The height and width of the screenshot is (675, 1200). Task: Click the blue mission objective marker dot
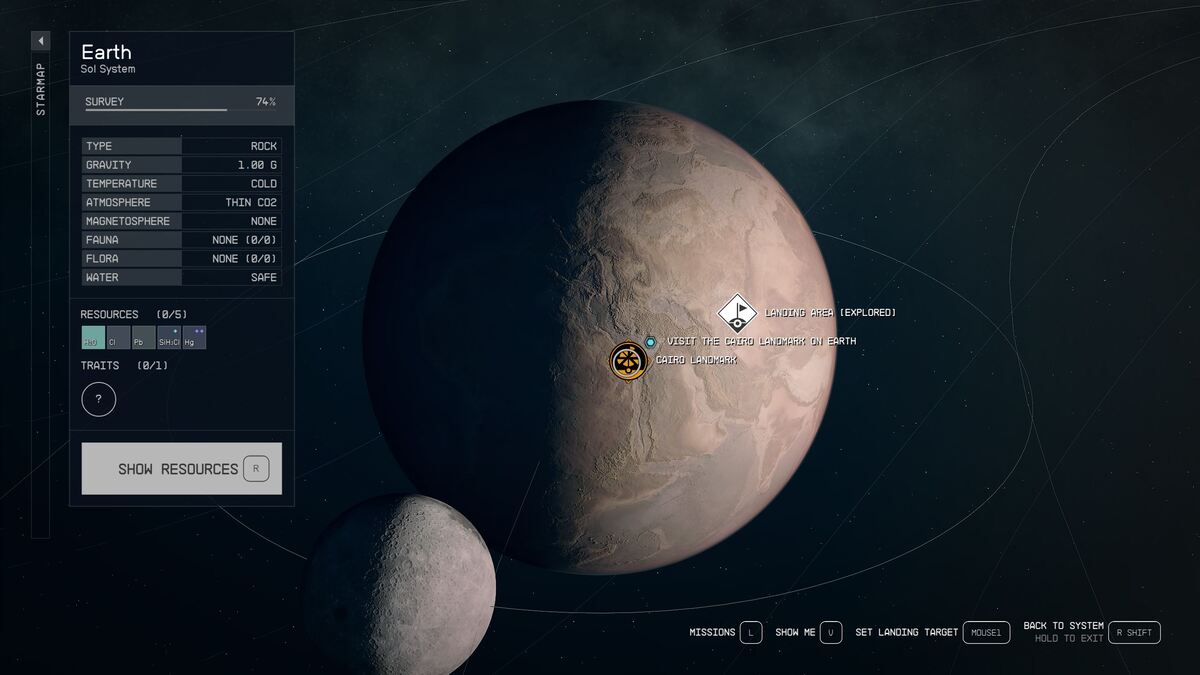click(650, 342)
